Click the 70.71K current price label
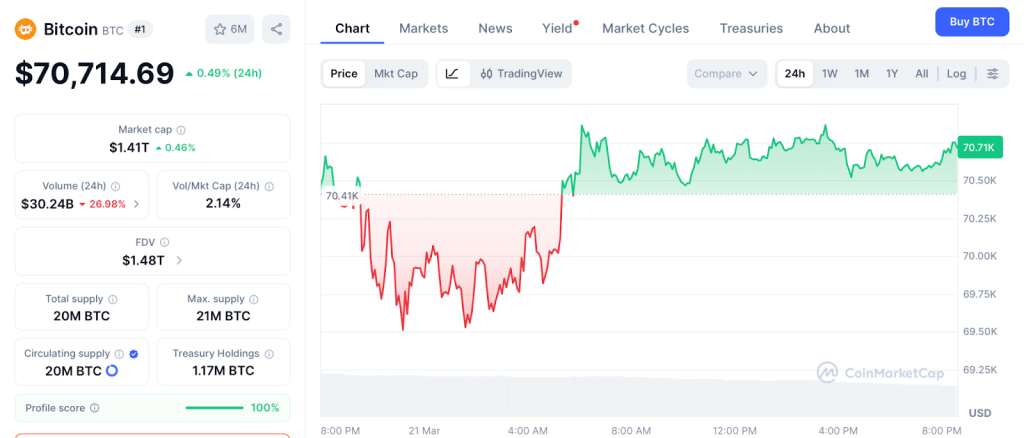Screen dimensions: 1024x438 977,148
